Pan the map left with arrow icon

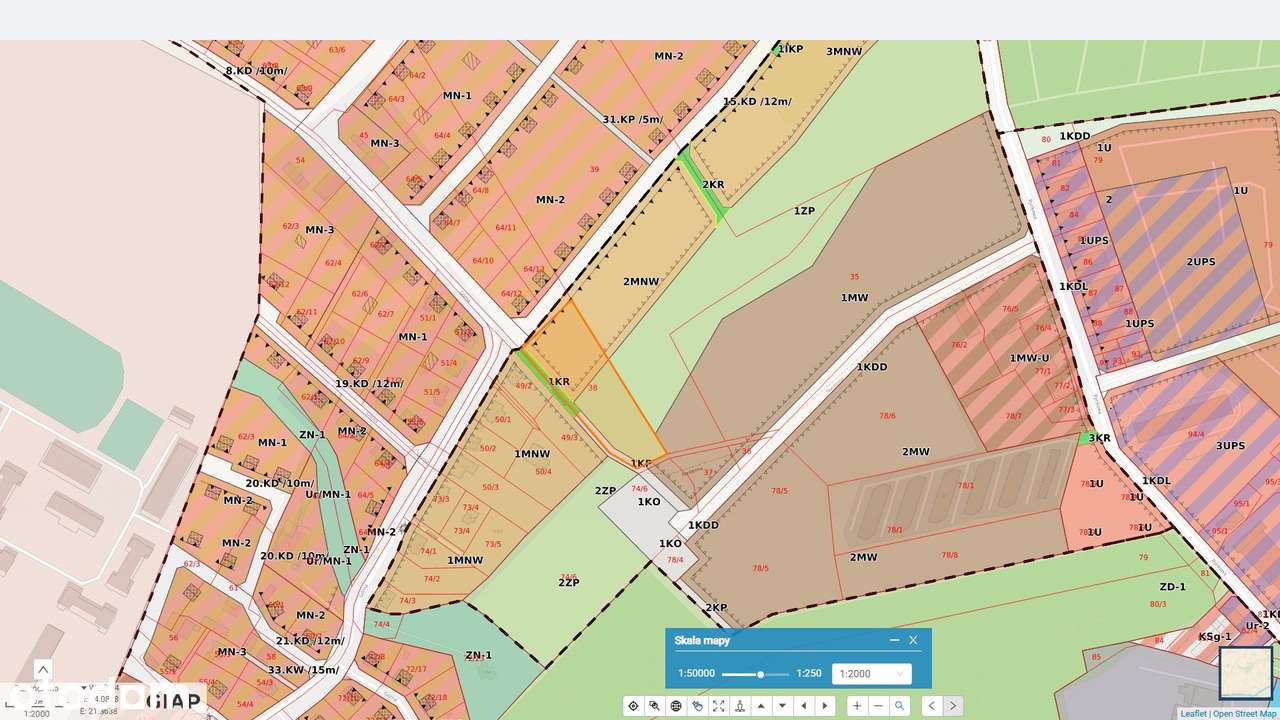[805, 705]
